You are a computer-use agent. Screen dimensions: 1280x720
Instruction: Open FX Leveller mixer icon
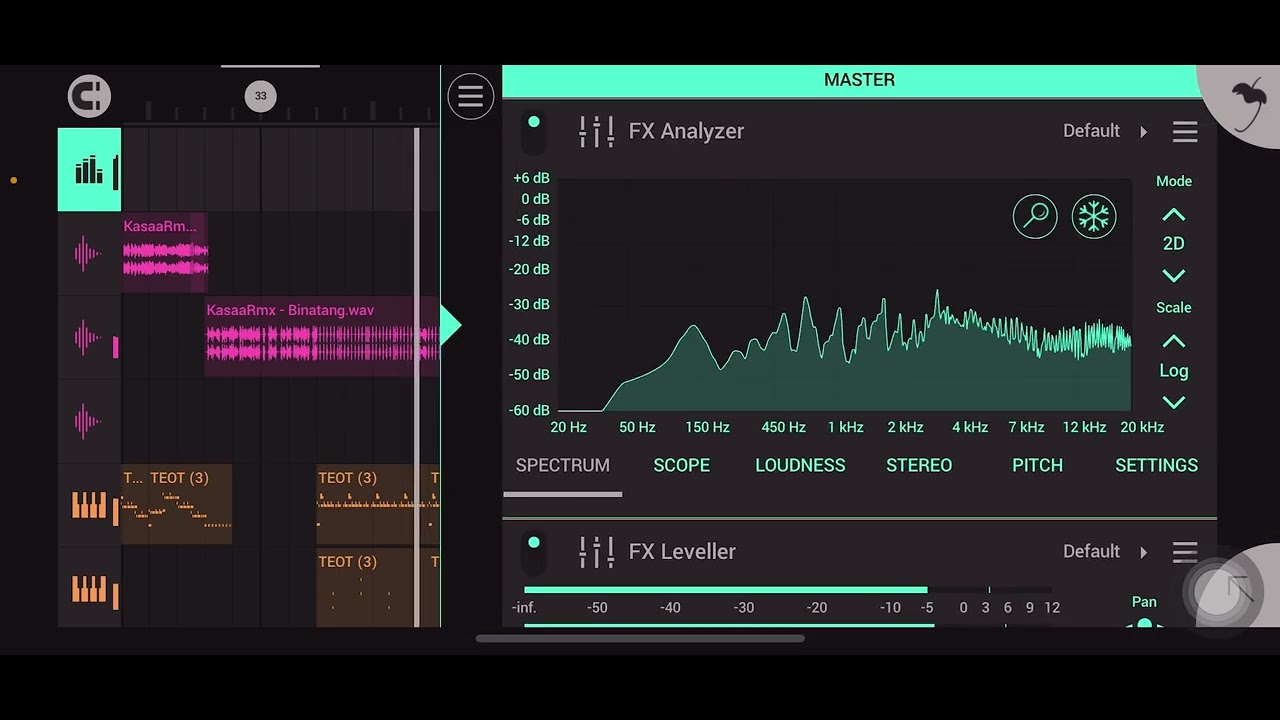point(596,552)
